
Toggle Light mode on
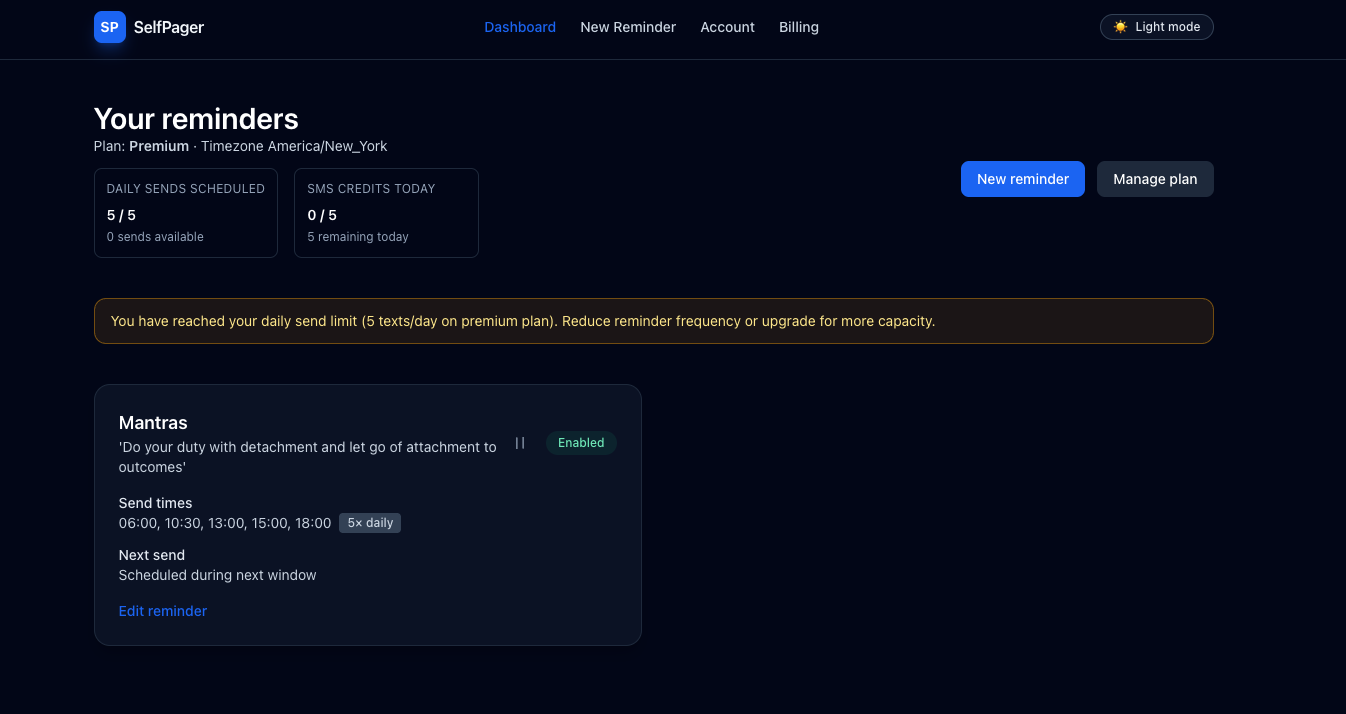[x=1157, y=27]
